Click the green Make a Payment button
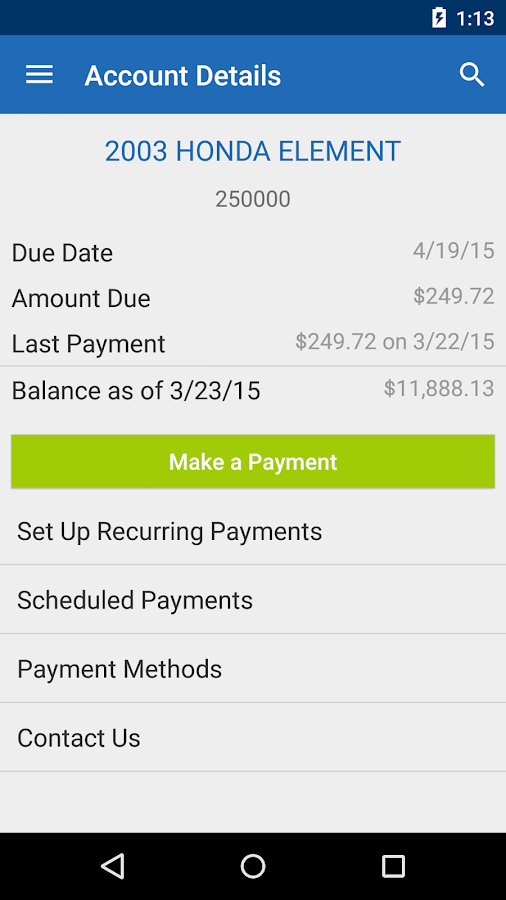The image size is (506, 900). 253,461
